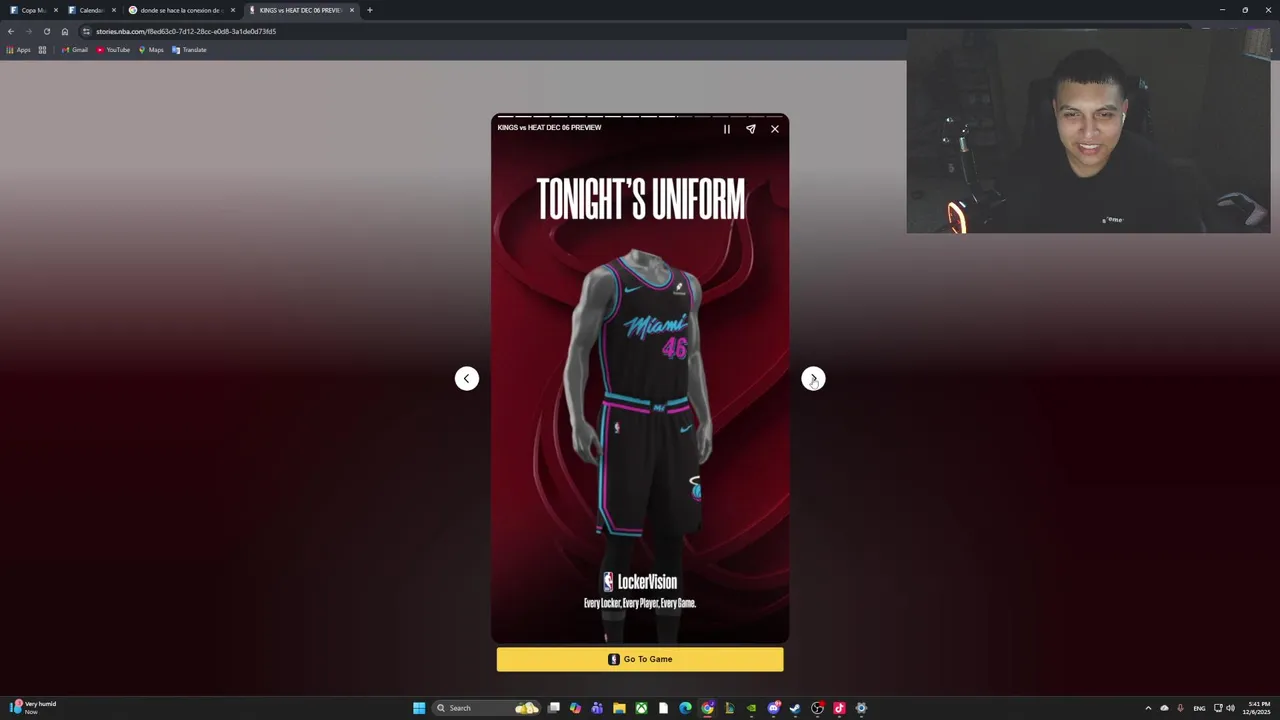Click the LockerVision logo

(640, 582)
